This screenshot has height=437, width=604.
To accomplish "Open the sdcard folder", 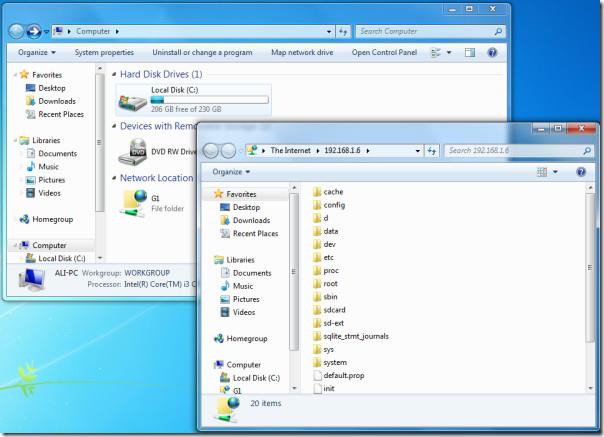I will (334, 310).
